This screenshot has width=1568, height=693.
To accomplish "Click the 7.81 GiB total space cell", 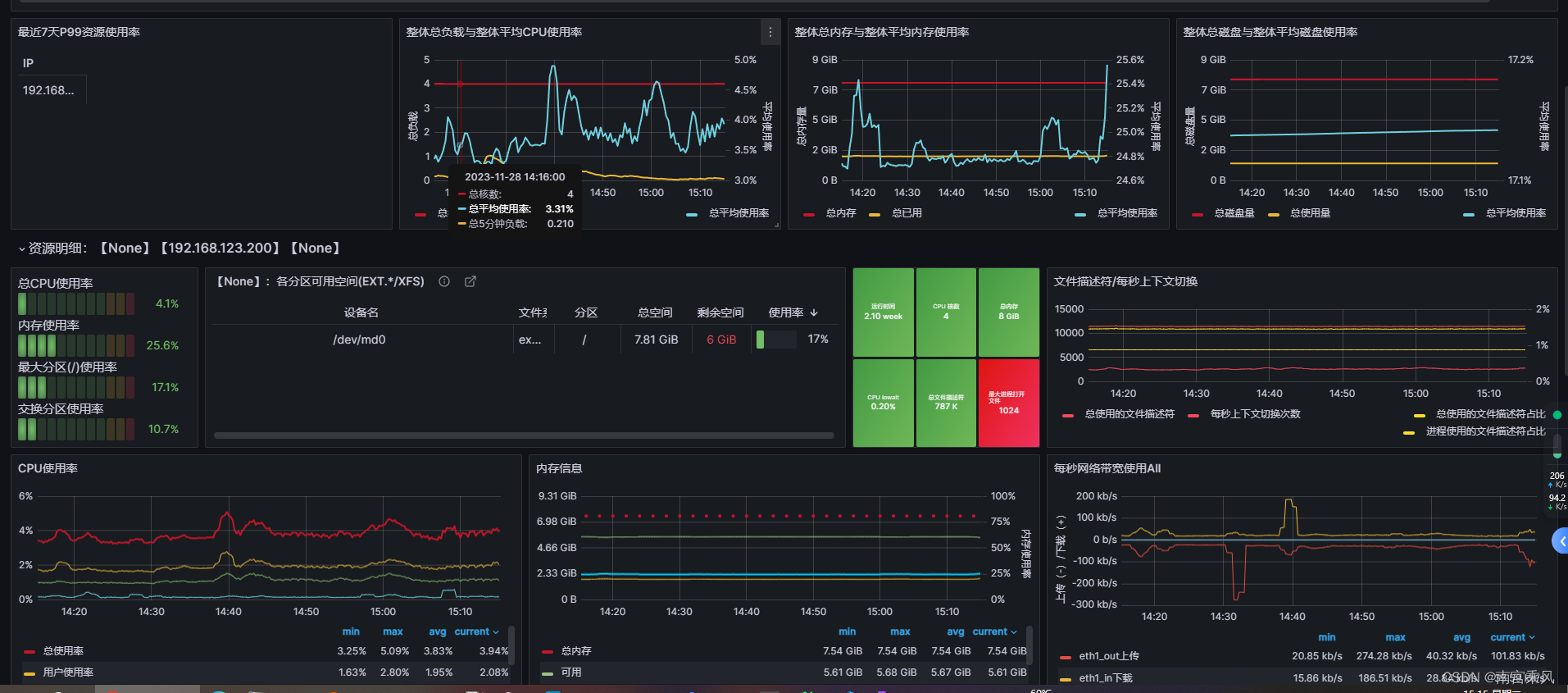I will point(656,340).
